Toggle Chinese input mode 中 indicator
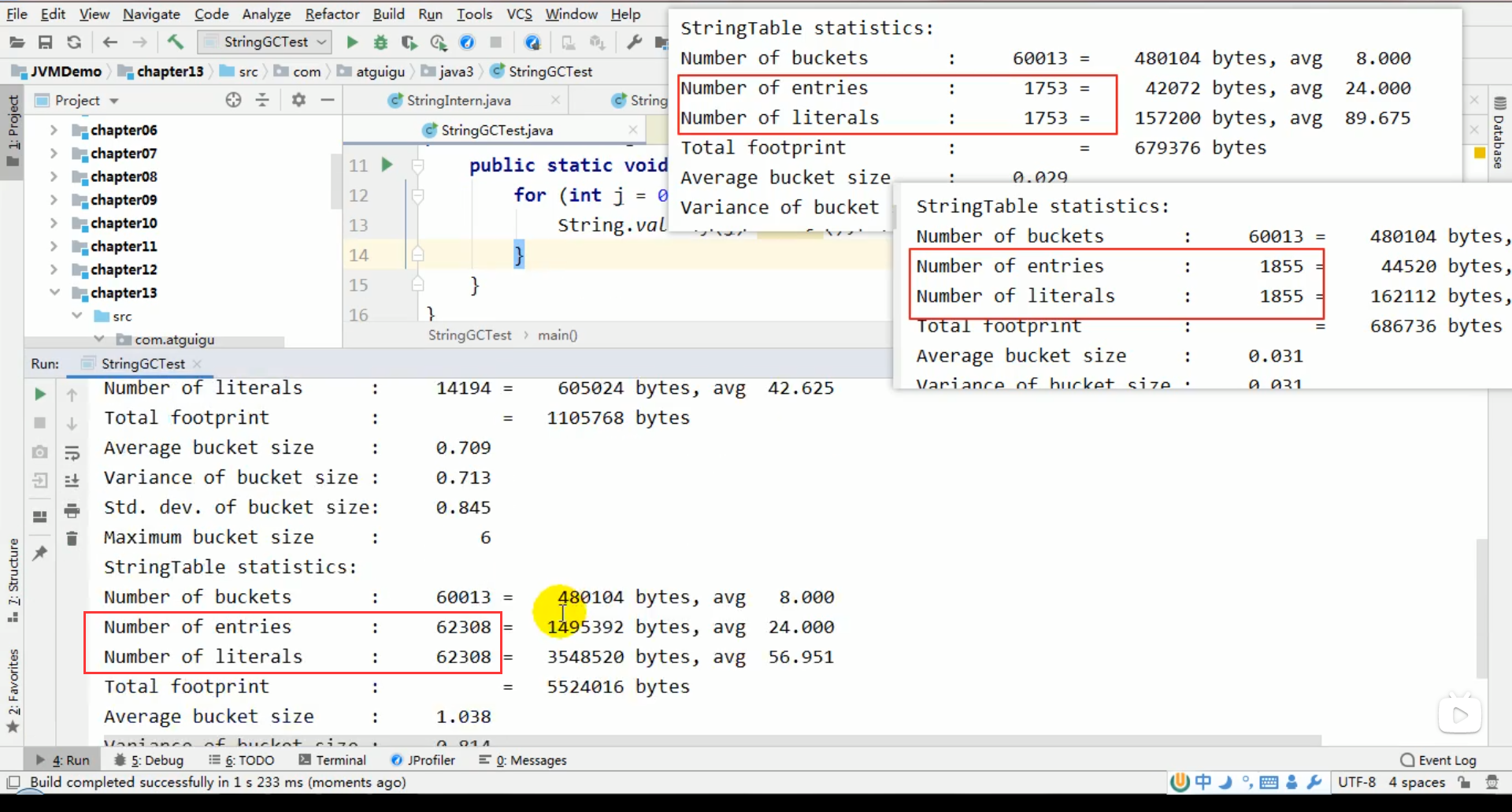The image size is (1512, 812). click(x=1203, y=782)
